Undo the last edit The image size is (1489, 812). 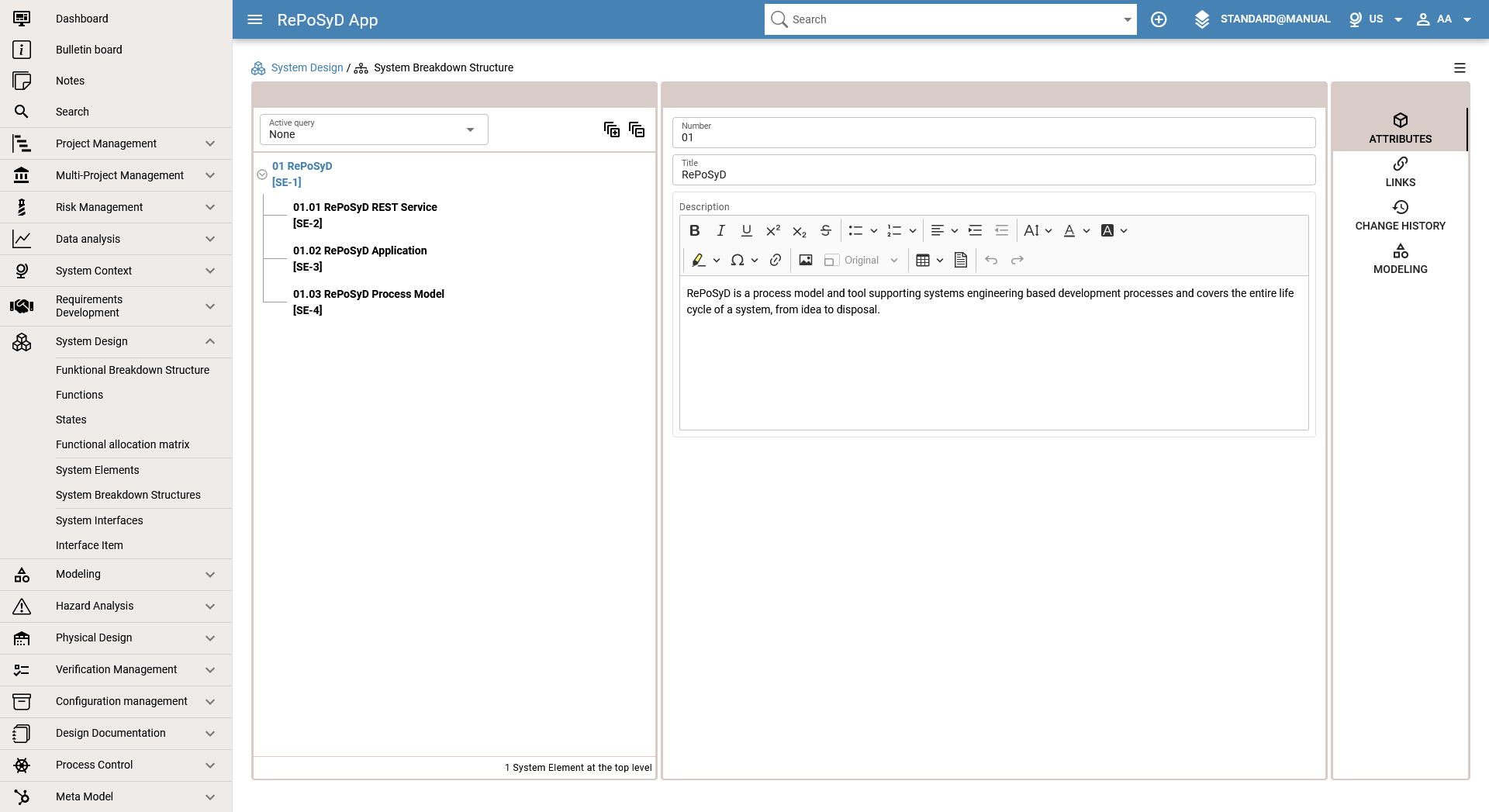click(991, 260)
